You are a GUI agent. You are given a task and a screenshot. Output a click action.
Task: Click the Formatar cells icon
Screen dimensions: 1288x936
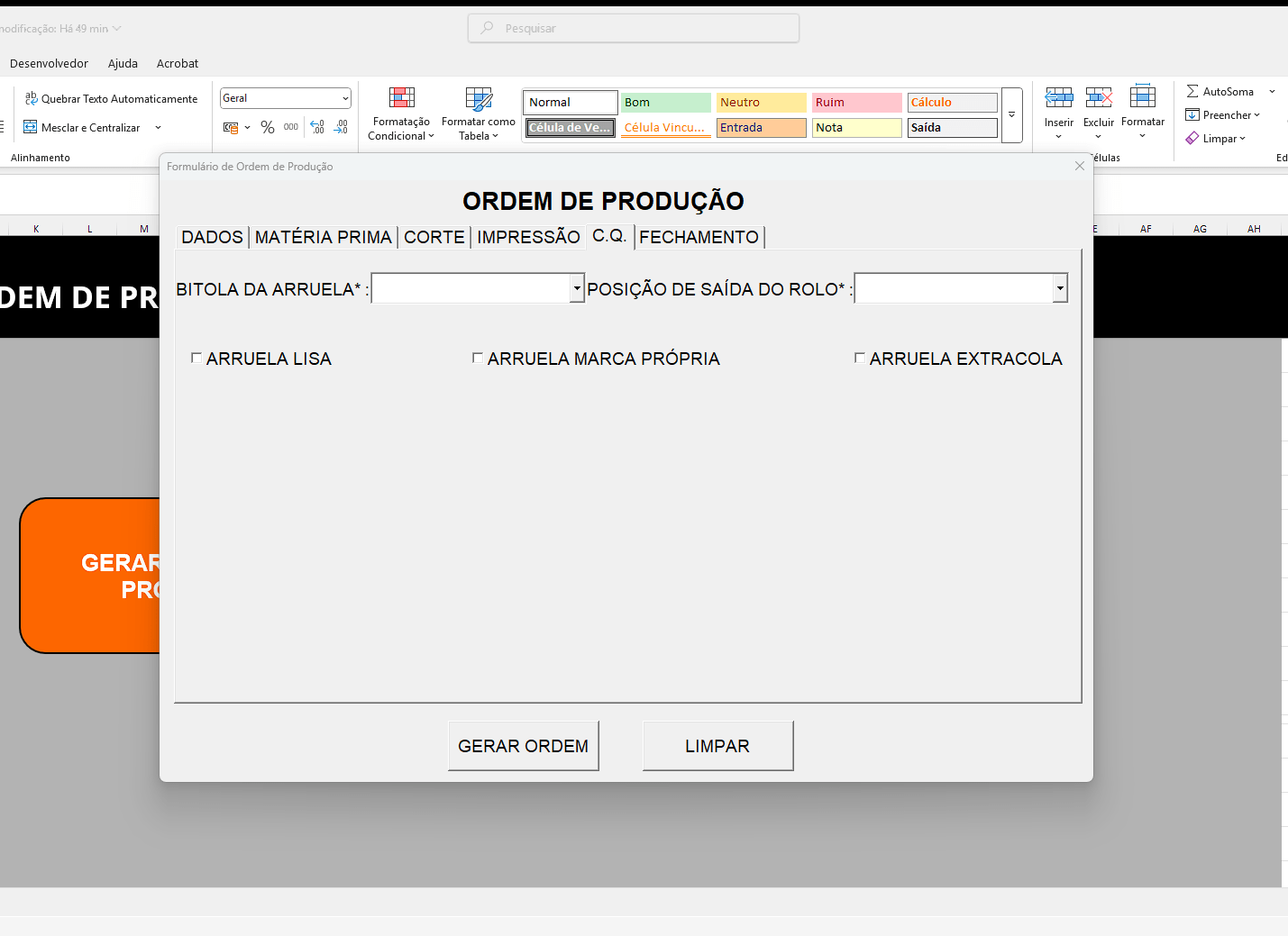coord(1143,96)
